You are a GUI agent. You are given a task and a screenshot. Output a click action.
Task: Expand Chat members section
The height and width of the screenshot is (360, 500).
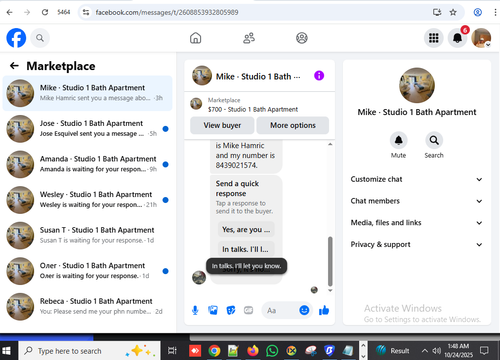click(x=416, y=201)
